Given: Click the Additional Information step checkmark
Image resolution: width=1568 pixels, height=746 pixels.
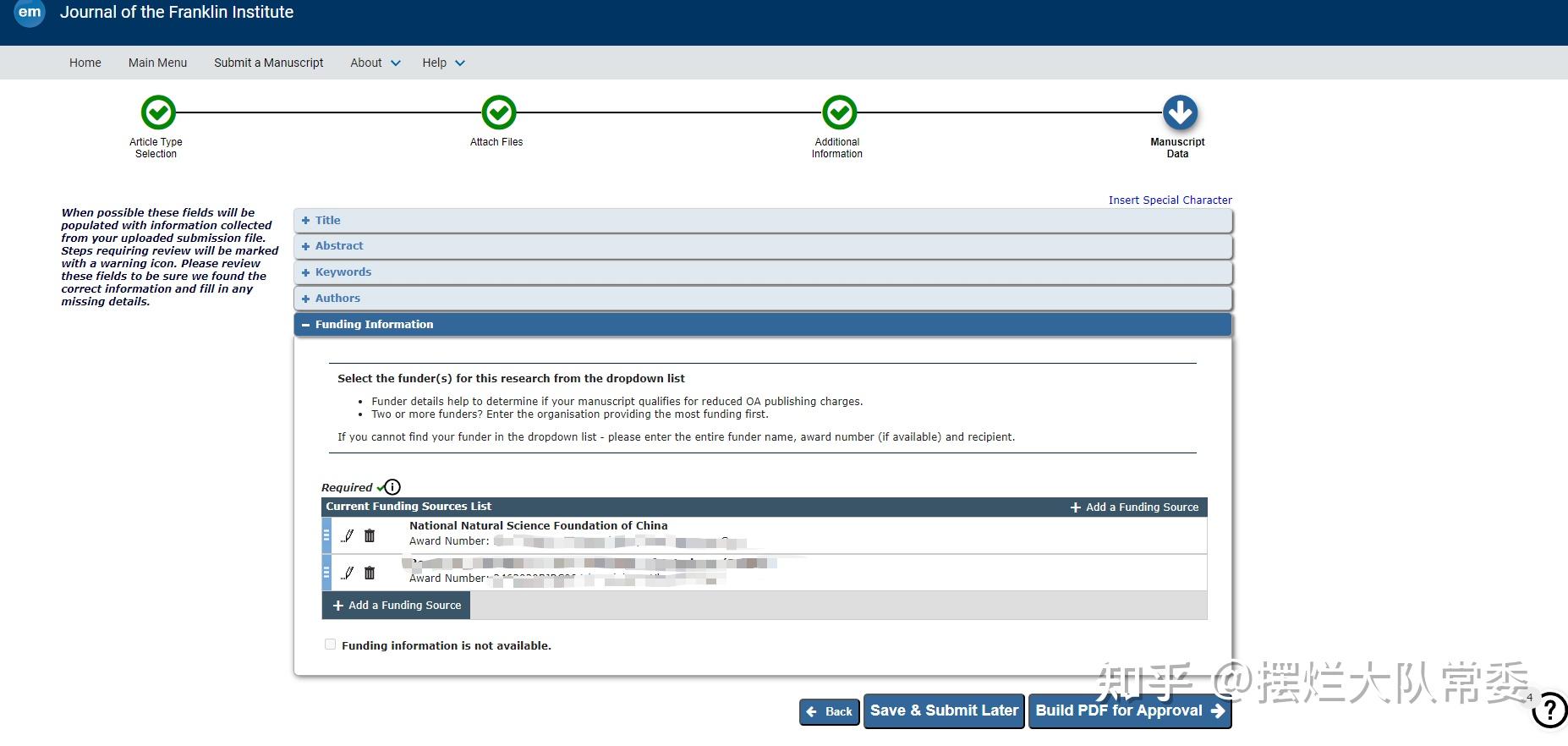Looking at the screenshot, I should point(840,112).
